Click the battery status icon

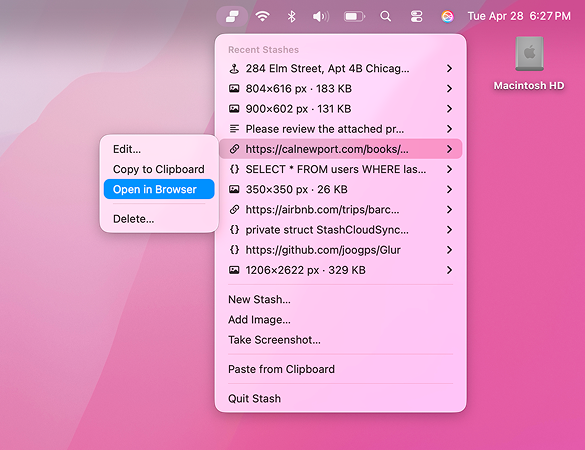pos(354,16)
